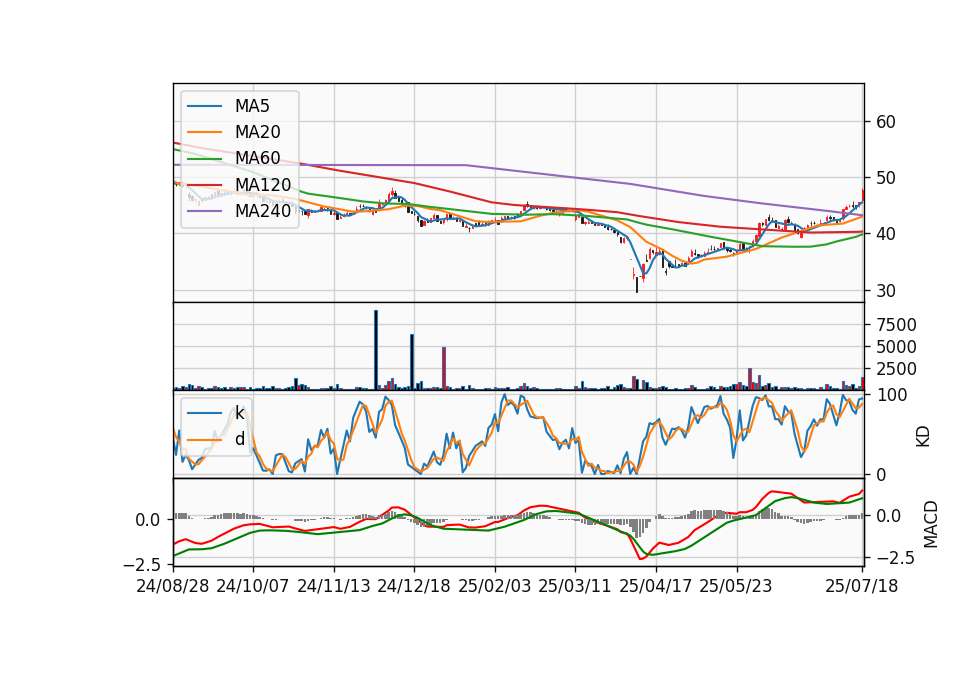Image resolution: width=960 pixels, height=690 pixels.
Task: Click the 24/08/28 date axis label
Action: pos(173,586)
